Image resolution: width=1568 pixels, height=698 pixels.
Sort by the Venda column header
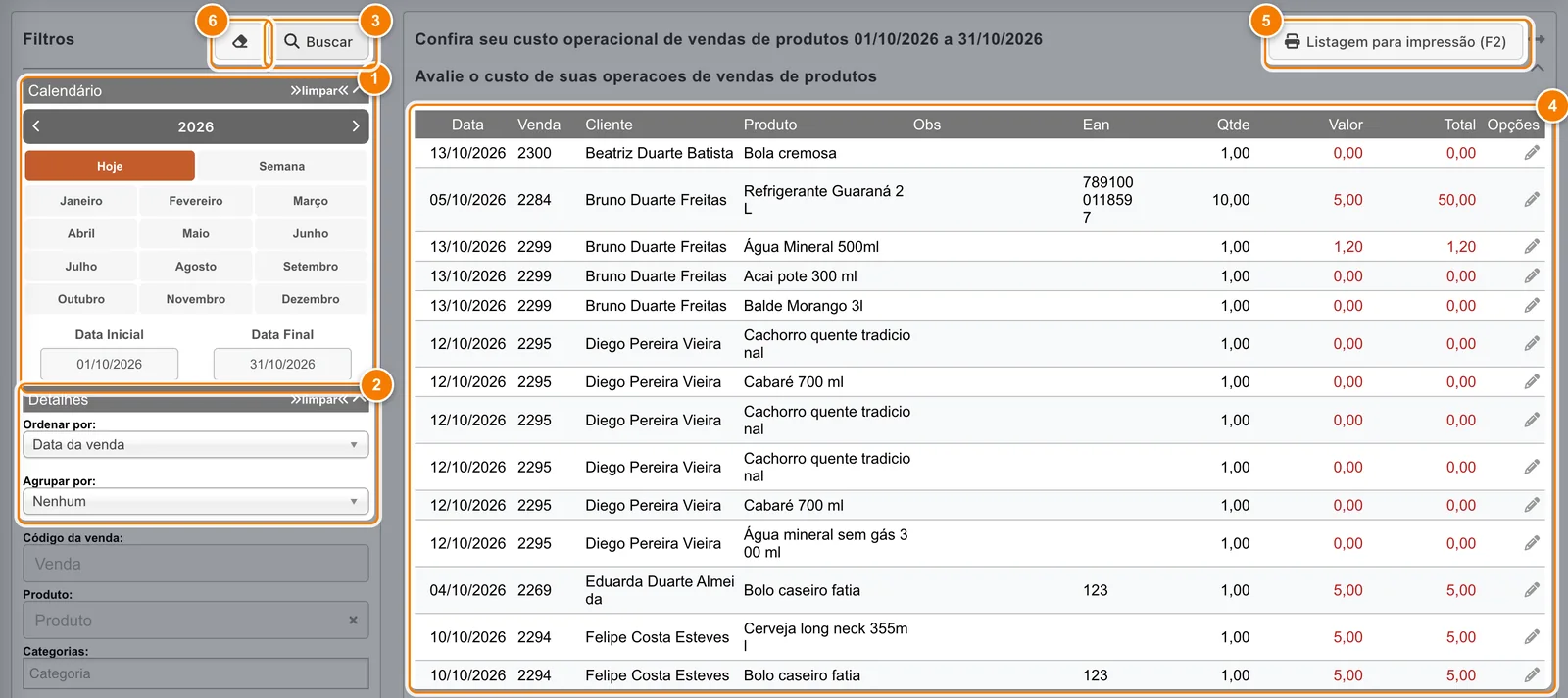tap(539, 125)
